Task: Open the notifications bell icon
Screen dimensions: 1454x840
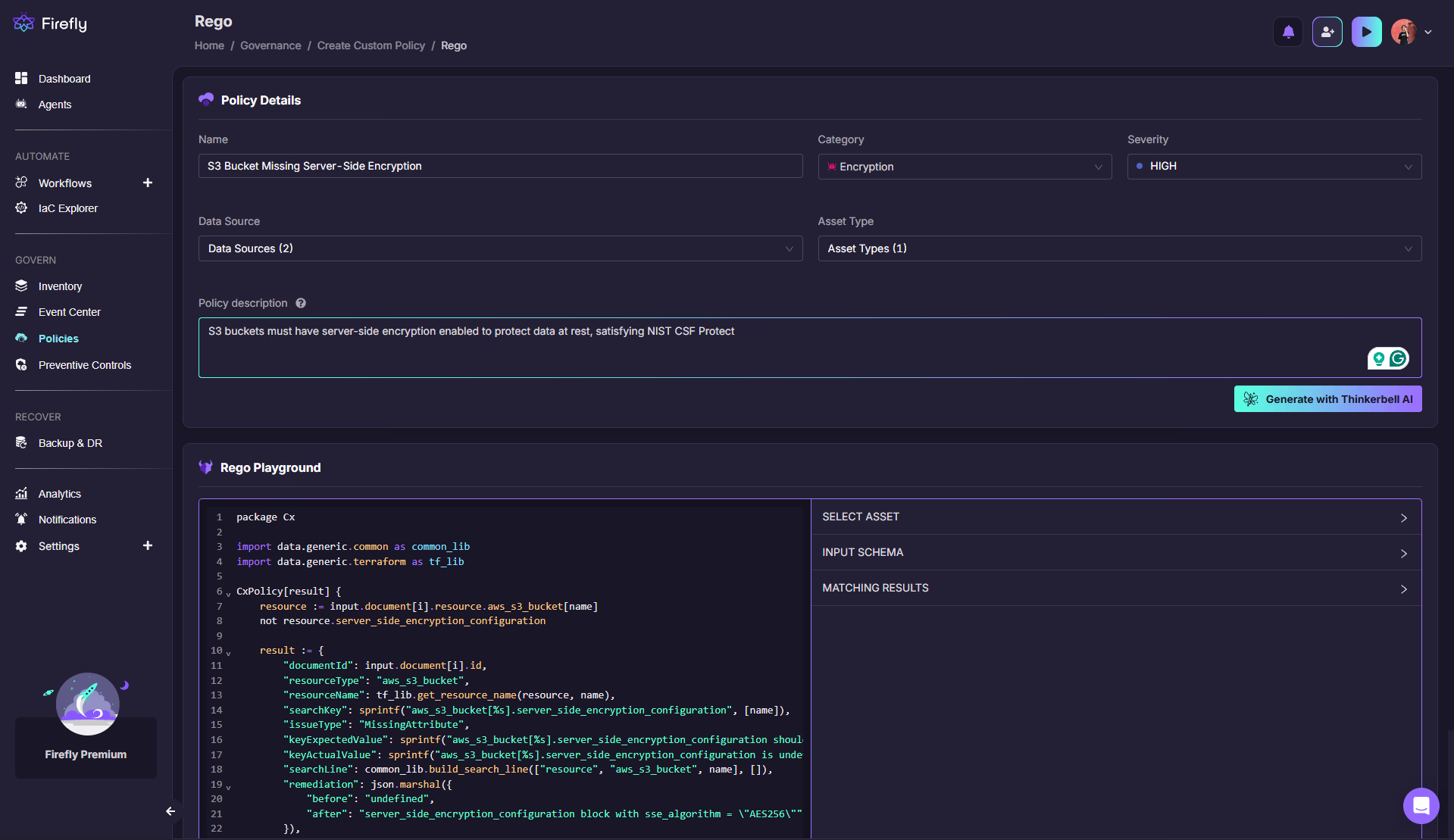Action: (x=1288, y=32)
